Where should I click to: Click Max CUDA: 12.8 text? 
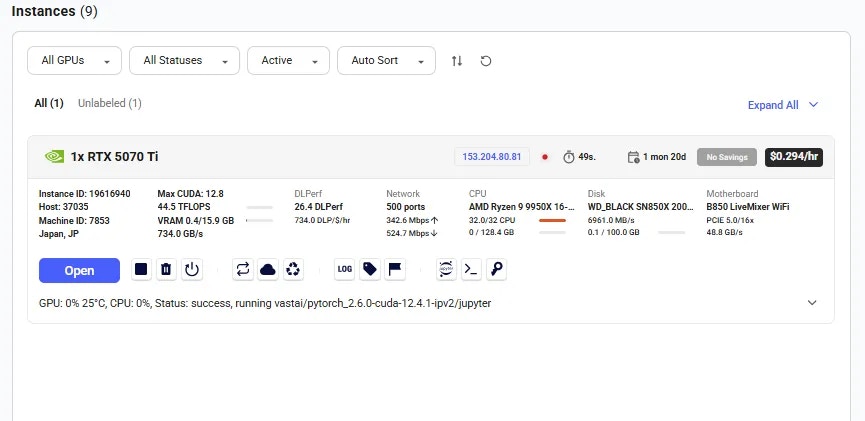tap(190, 194)
